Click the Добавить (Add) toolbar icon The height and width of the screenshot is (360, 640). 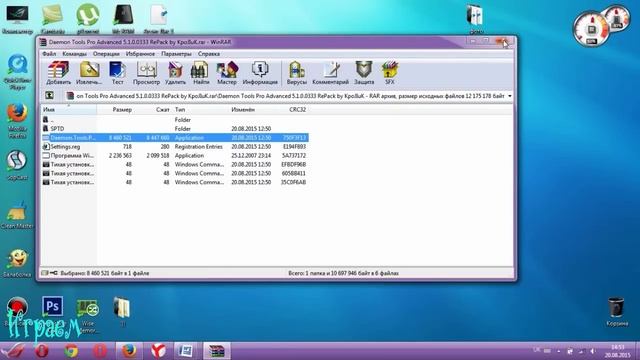(x=58, y=73)
